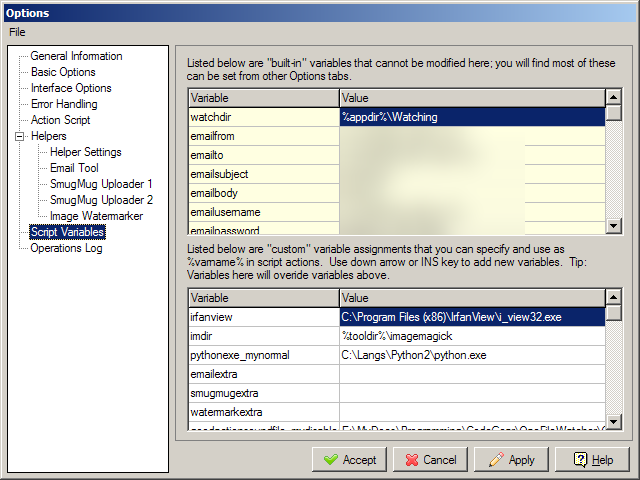Select the irfanview variable cell
Screen dimensions: 640x480
(264, 317)
